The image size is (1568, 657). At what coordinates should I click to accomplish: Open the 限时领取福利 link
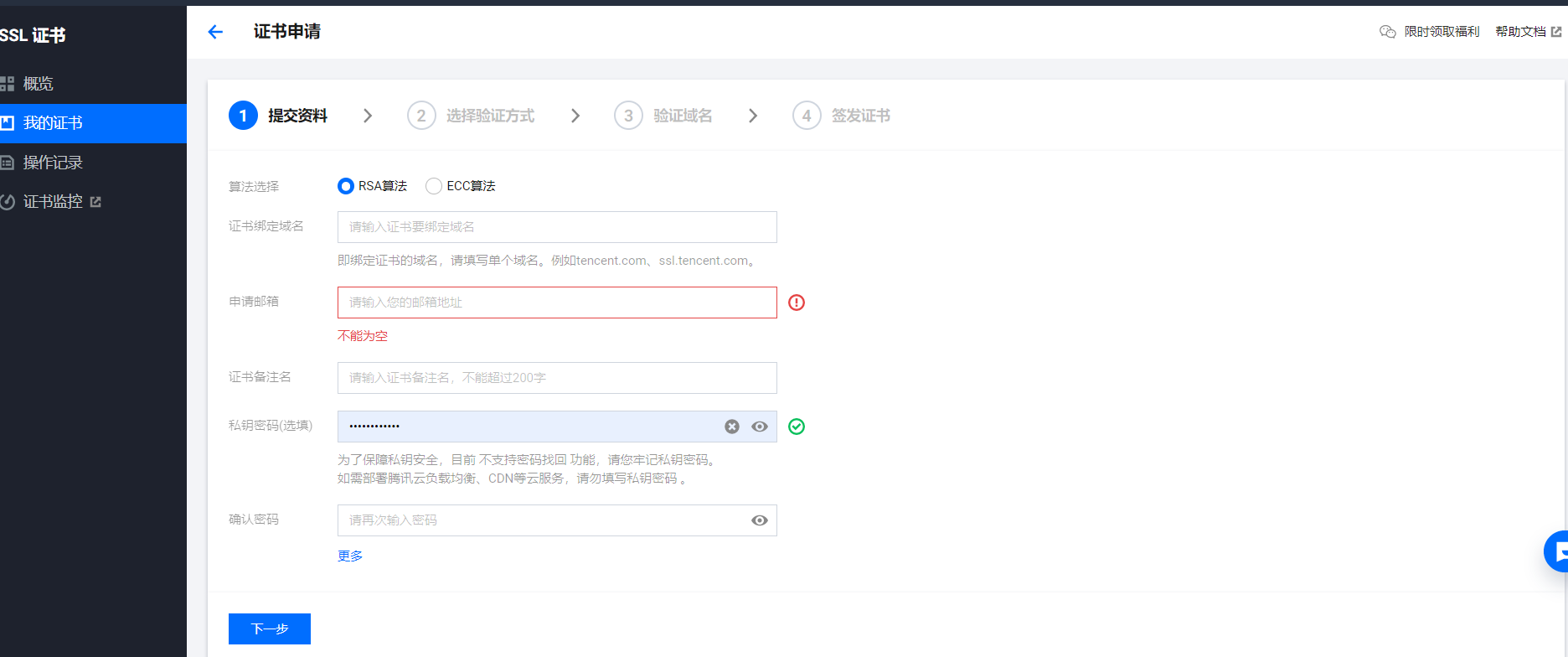point(1442,32)
